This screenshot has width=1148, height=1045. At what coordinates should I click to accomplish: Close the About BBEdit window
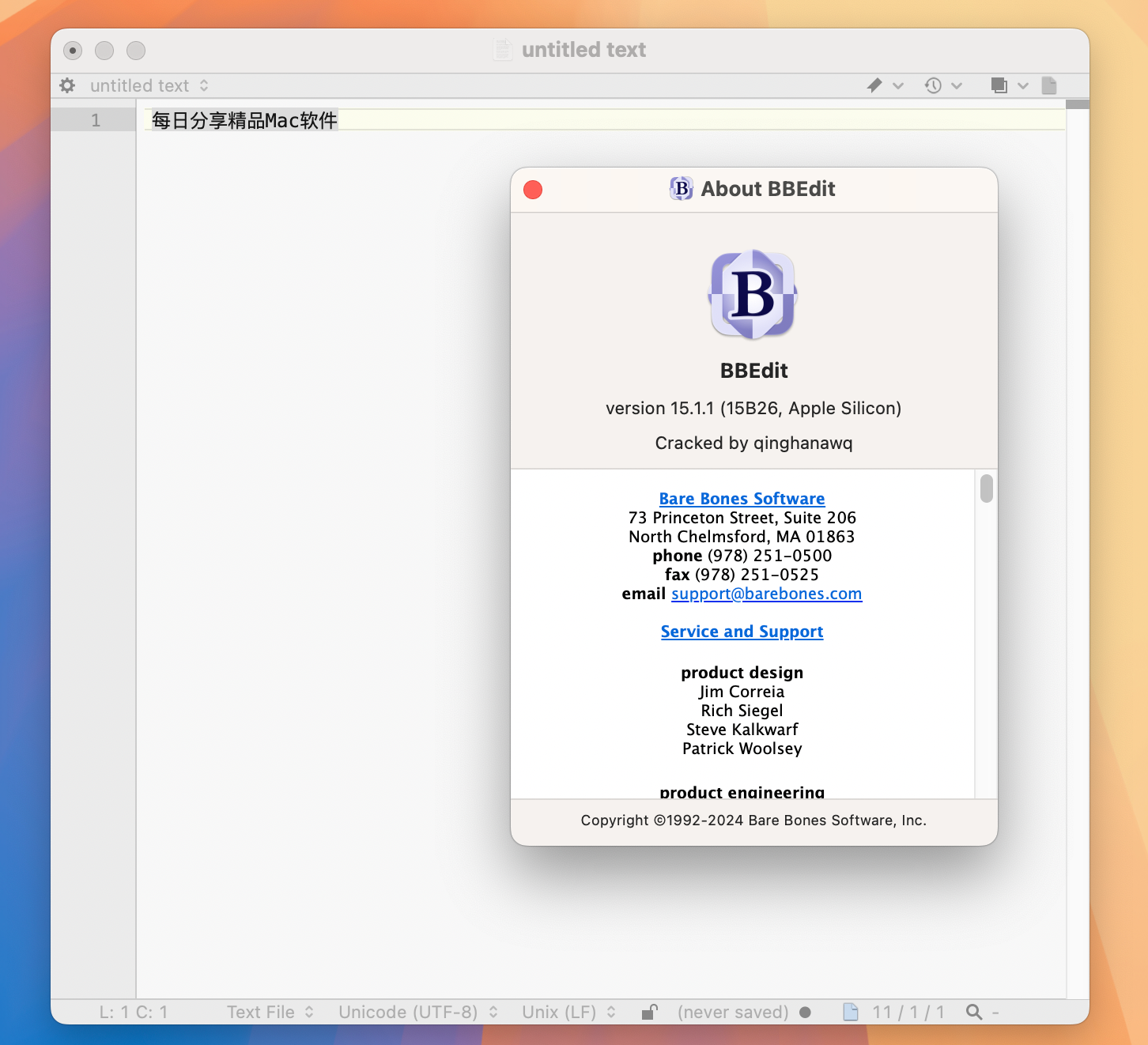(533, 190)
